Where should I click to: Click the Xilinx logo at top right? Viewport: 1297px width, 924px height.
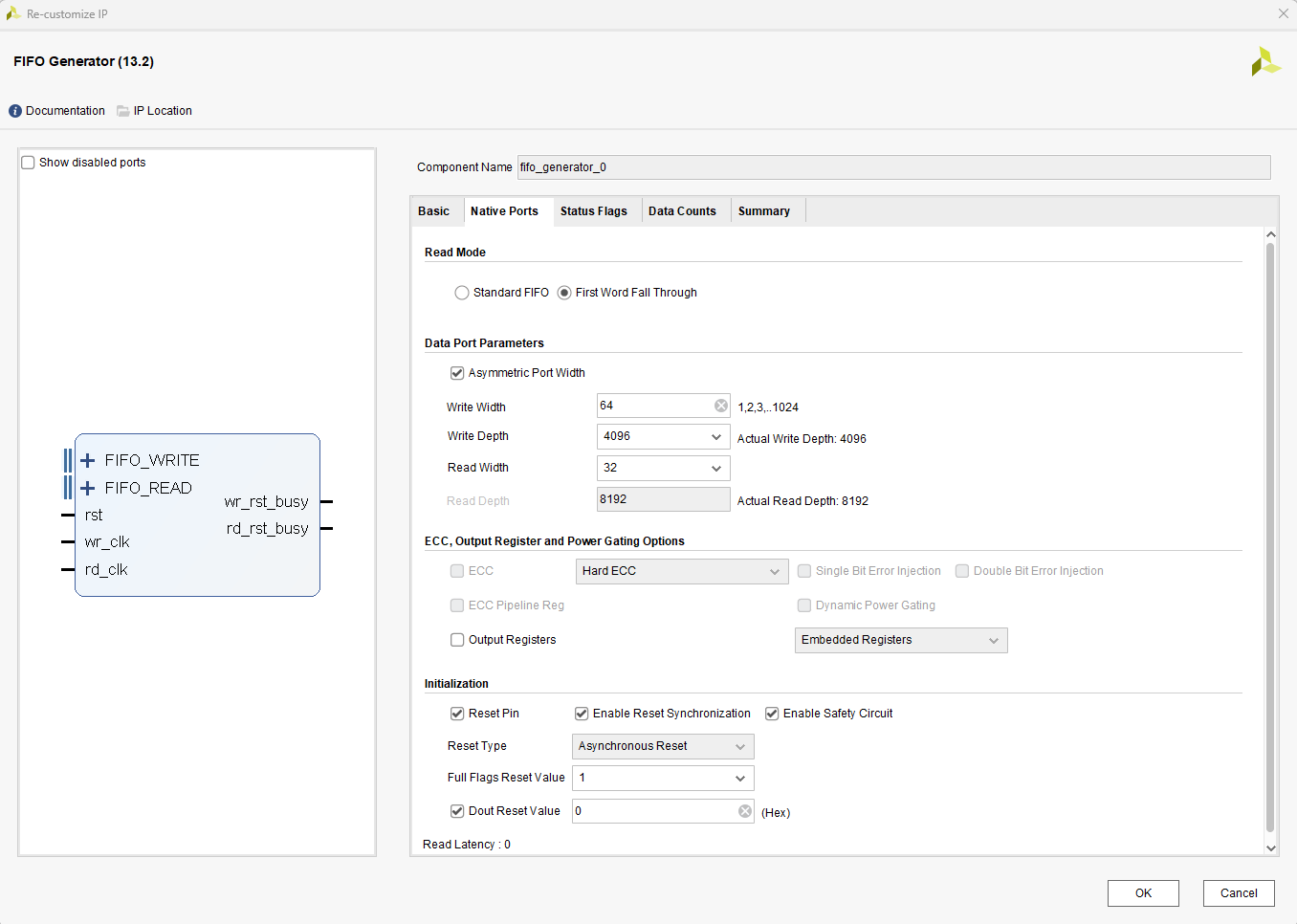point(1265,62)
